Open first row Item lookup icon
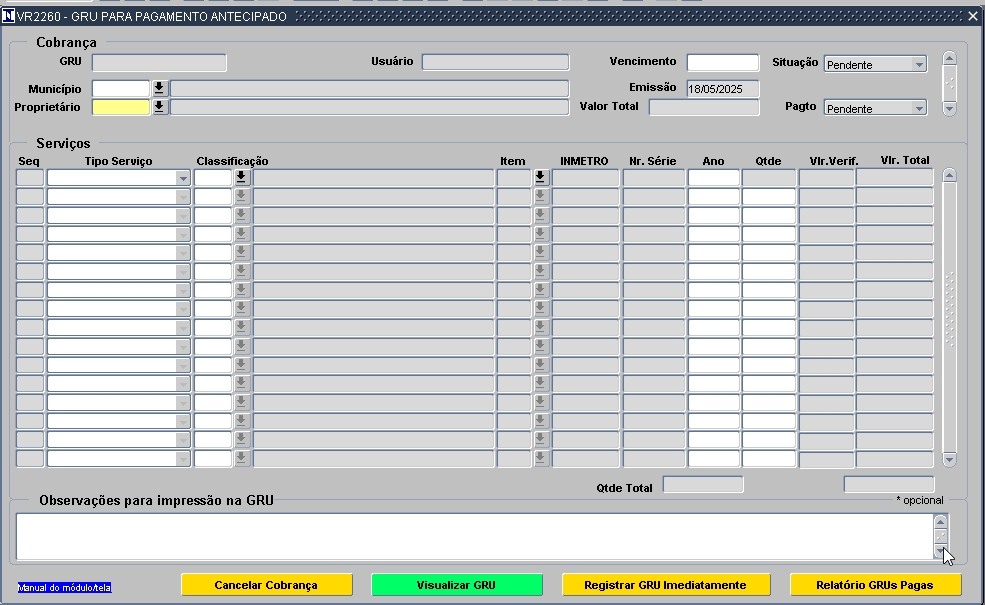Viewport: 985px width, 605px height. pyautogui.click(x=540, y=178)
